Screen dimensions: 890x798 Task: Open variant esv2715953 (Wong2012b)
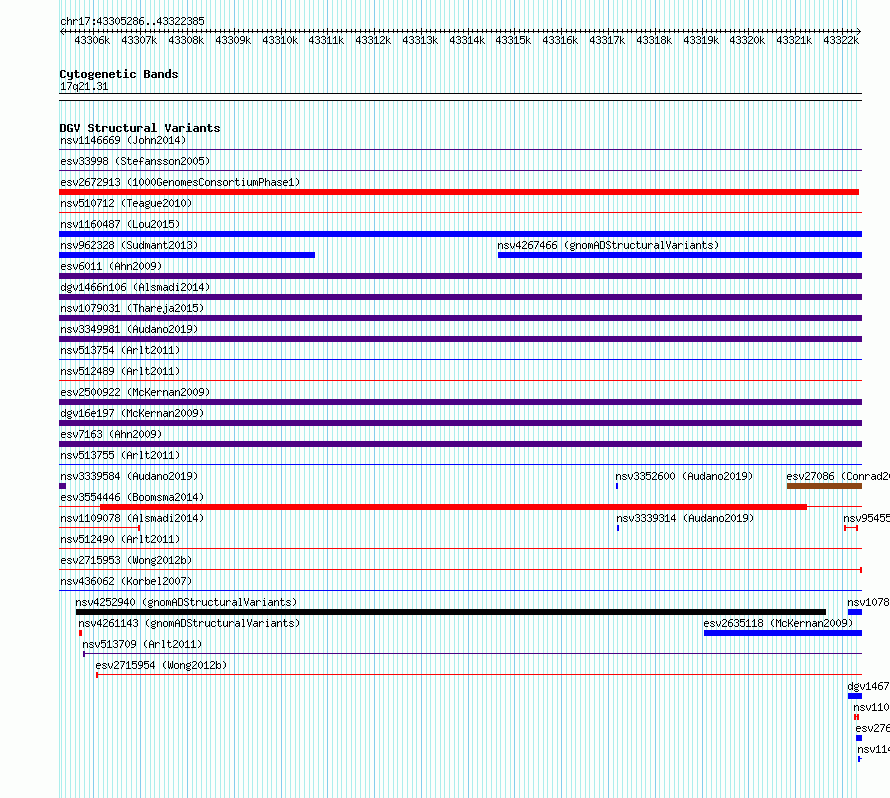click(126, 560)
